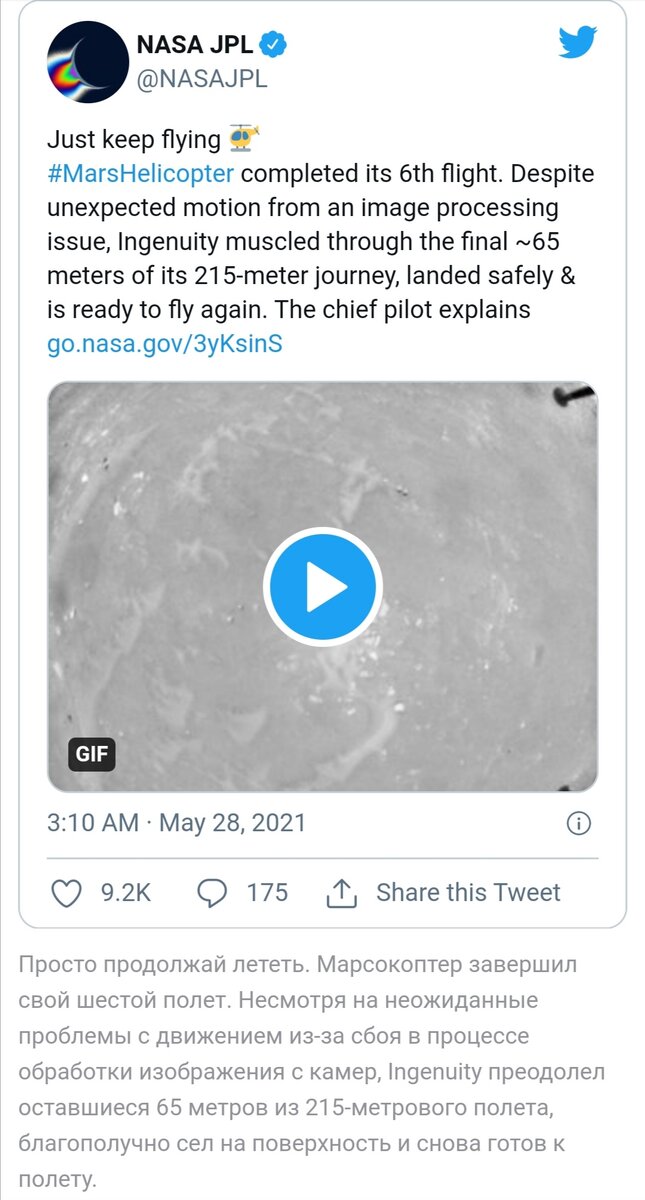Open the NASA JPL display name
Viewport: 645px width, 1200px height.
tap(195, 44)
